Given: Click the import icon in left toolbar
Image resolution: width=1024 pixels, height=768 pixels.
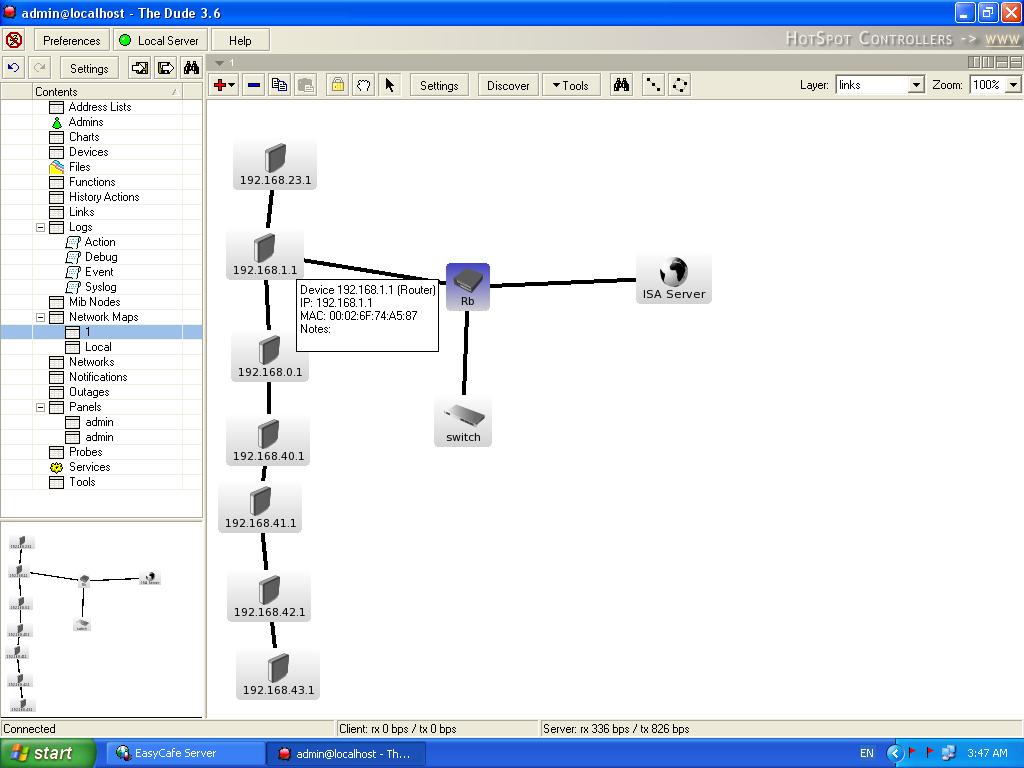Looking at the screenshot, I should tap(139, 68).
